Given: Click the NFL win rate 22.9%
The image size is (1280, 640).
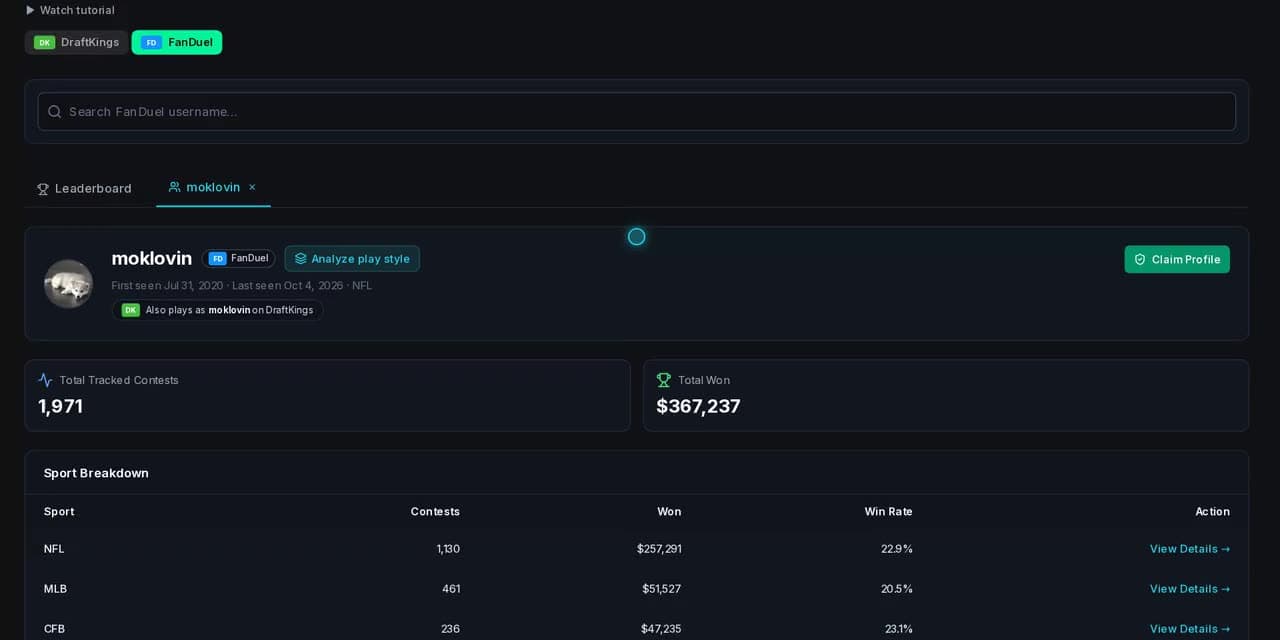Looking at the screenshot, I should pyautogui.click(x=897, y=549).
